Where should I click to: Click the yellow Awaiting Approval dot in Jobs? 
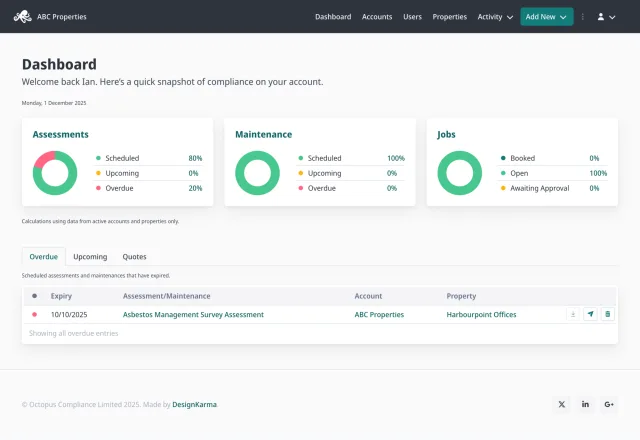pos(503,188)
